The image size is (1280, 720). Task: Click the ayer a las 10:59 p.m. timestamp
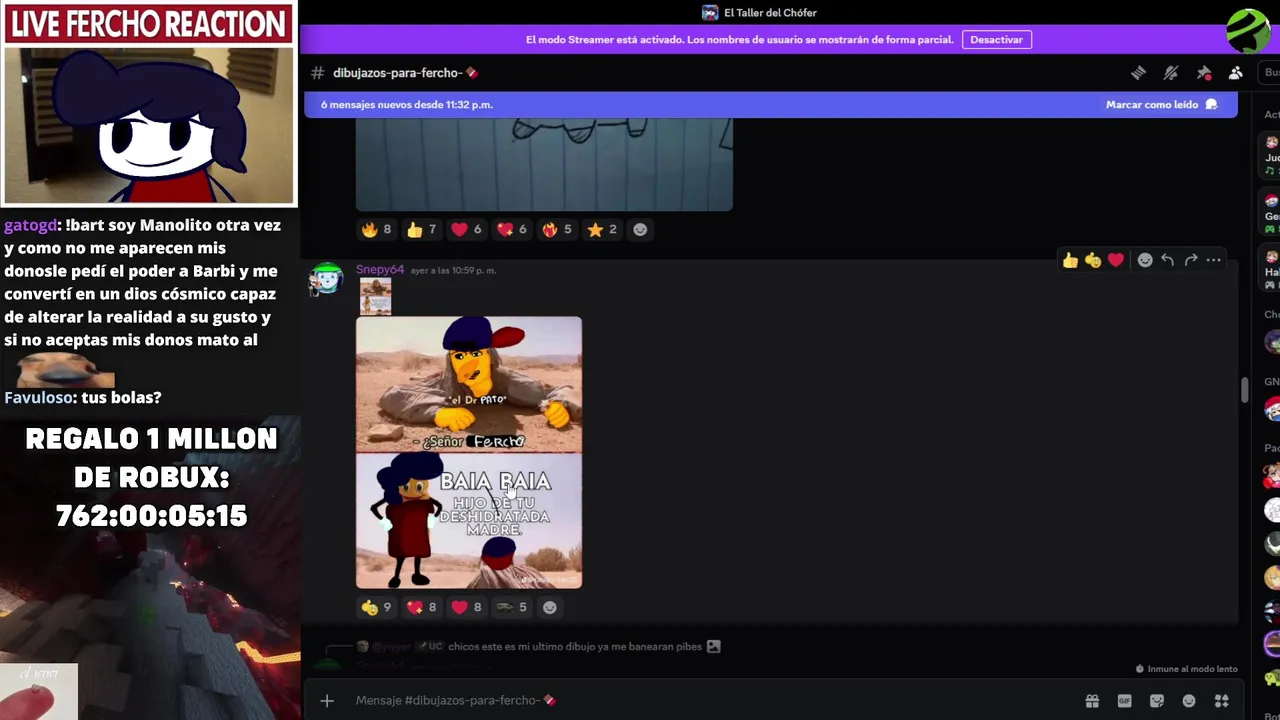click(x=453, y=270)
